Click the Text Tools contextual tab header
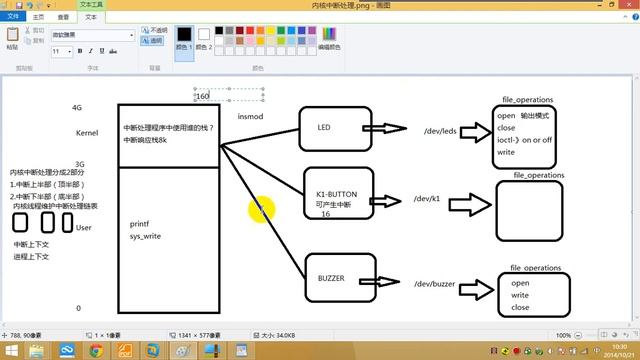This screenshot has height=360, width=640. tap(91, 4)
